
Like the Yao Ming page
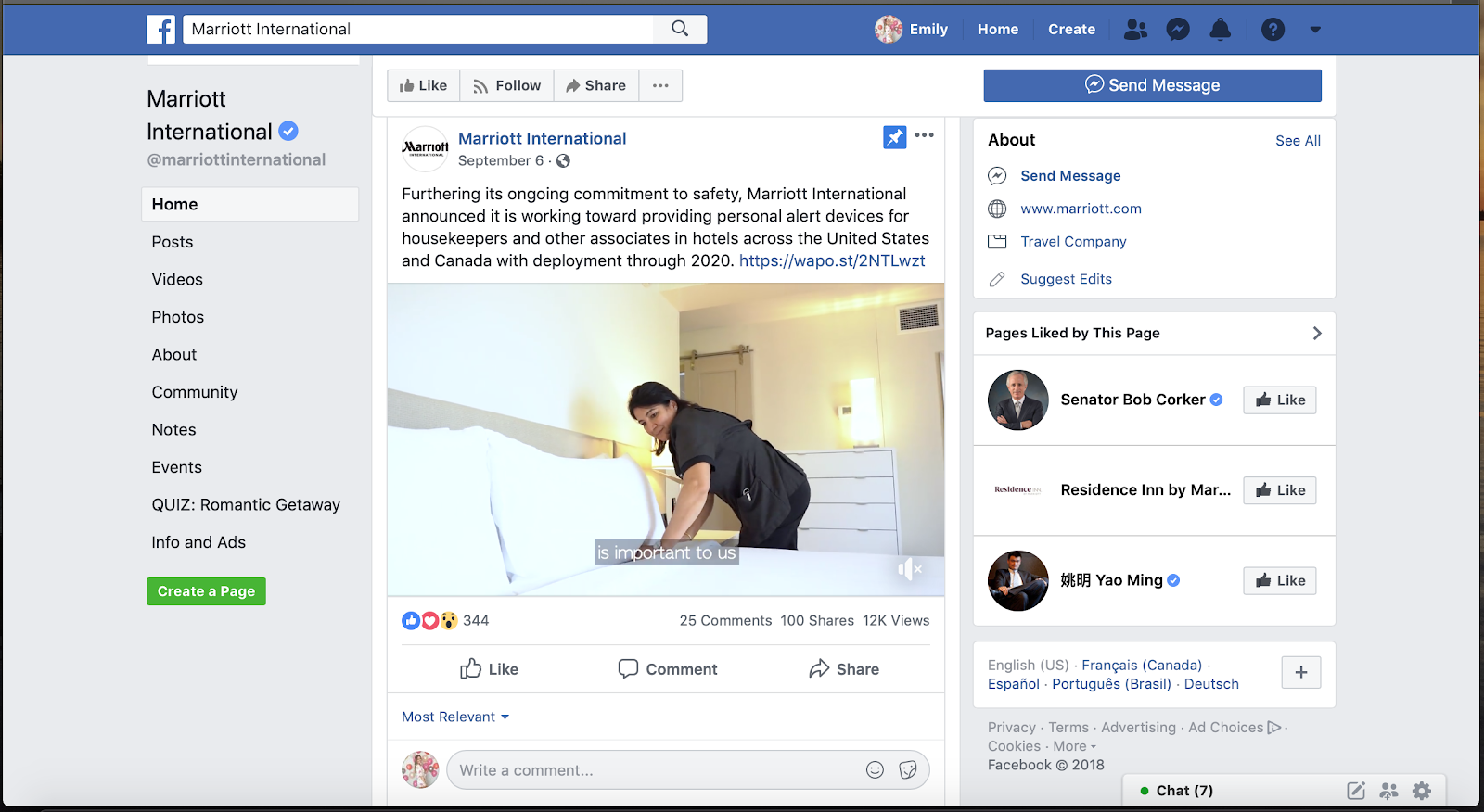coord(1280,581)
